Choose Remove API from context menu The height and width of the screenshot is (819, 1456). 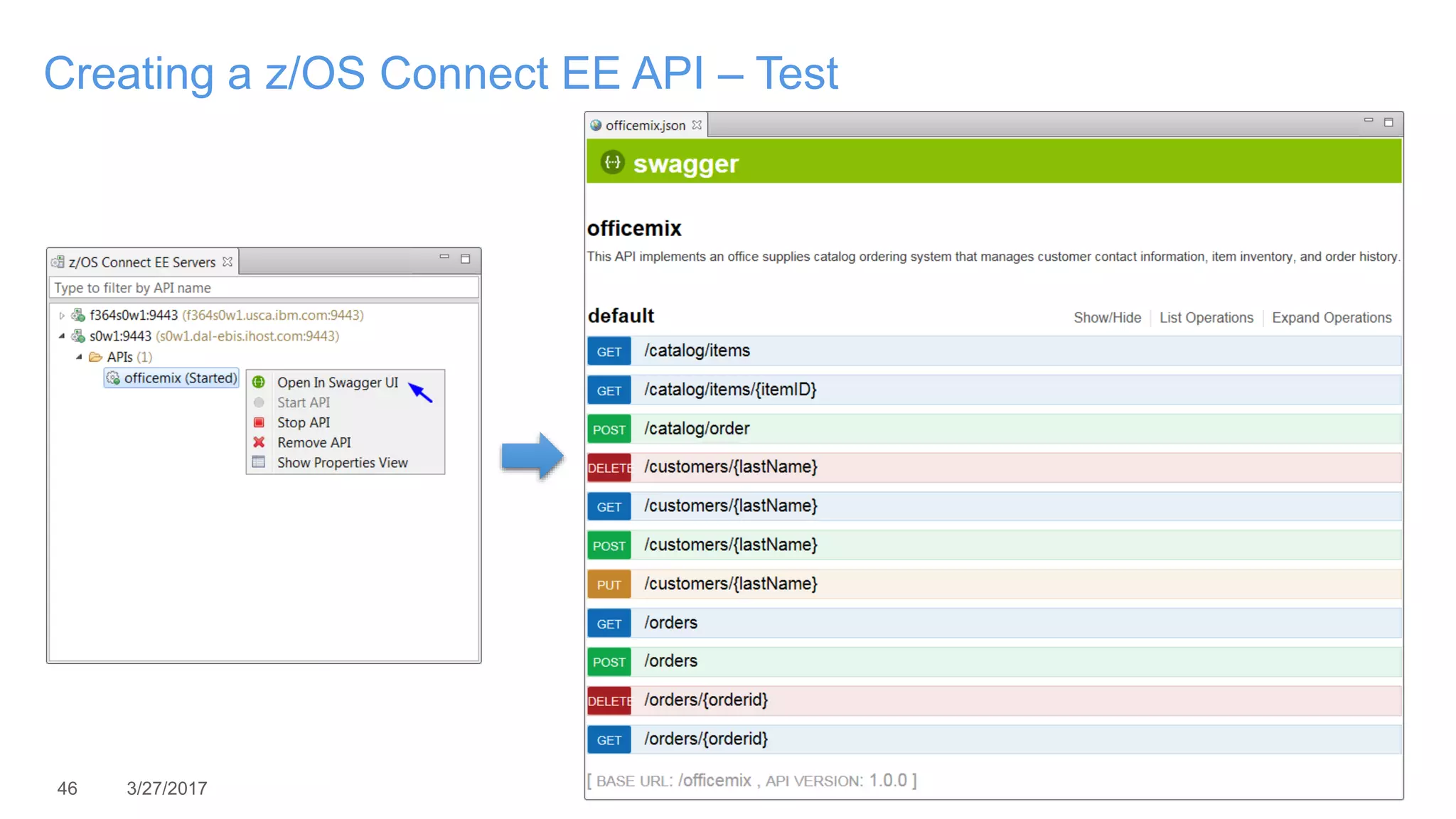point(314,442)
